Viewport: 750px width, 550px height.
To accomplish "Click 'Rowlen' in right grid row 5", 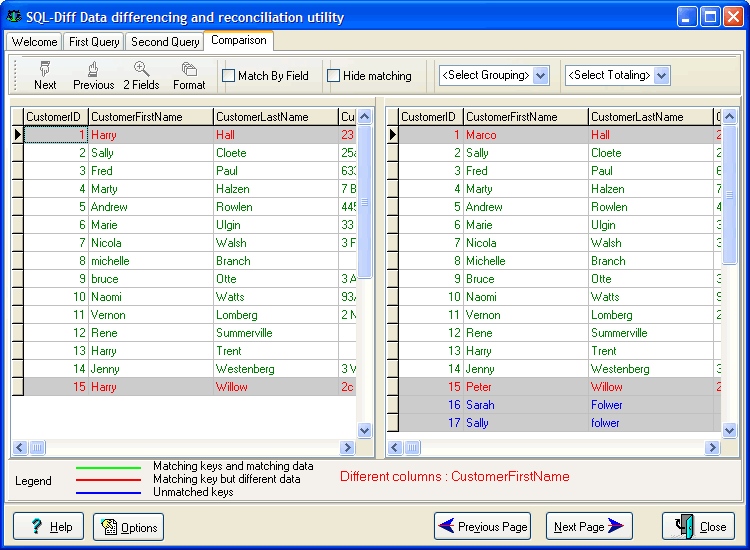I will tap(609, 207).
